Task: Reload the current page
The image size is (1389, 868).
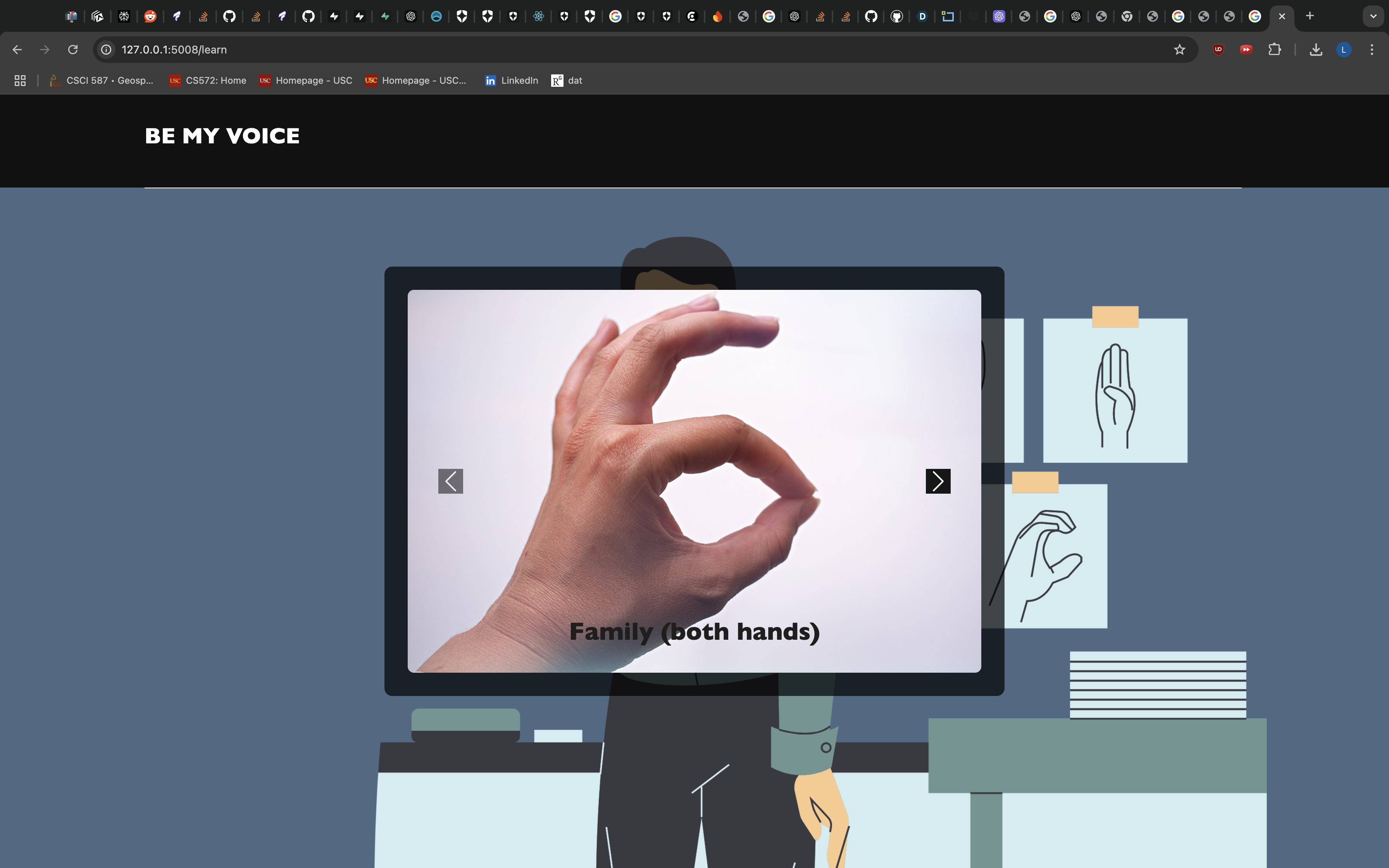Action: [73, 49]
